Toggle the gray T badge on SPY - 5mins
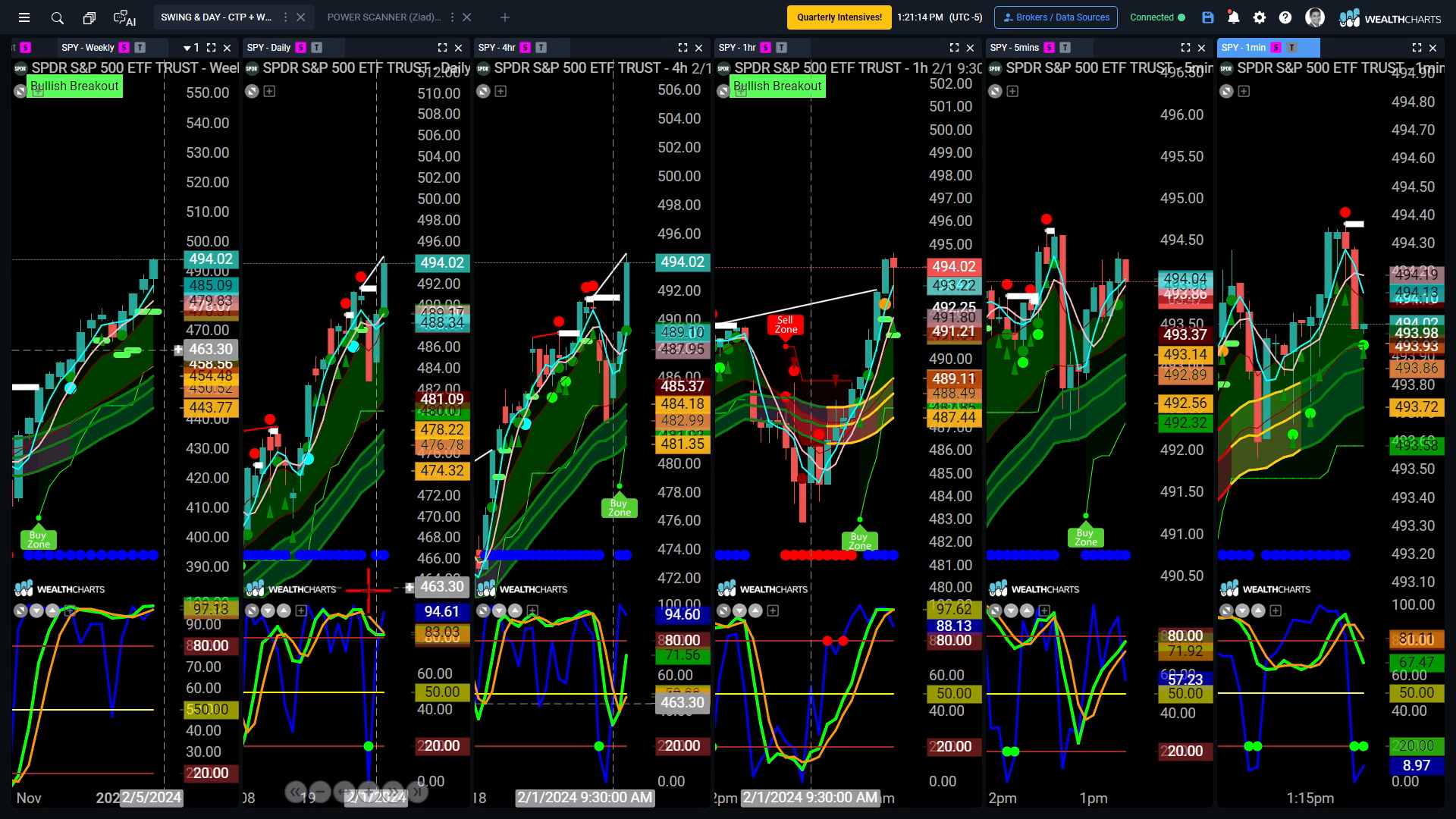1456x819 pixels. pyautogui.click(x=1065, y=48)
